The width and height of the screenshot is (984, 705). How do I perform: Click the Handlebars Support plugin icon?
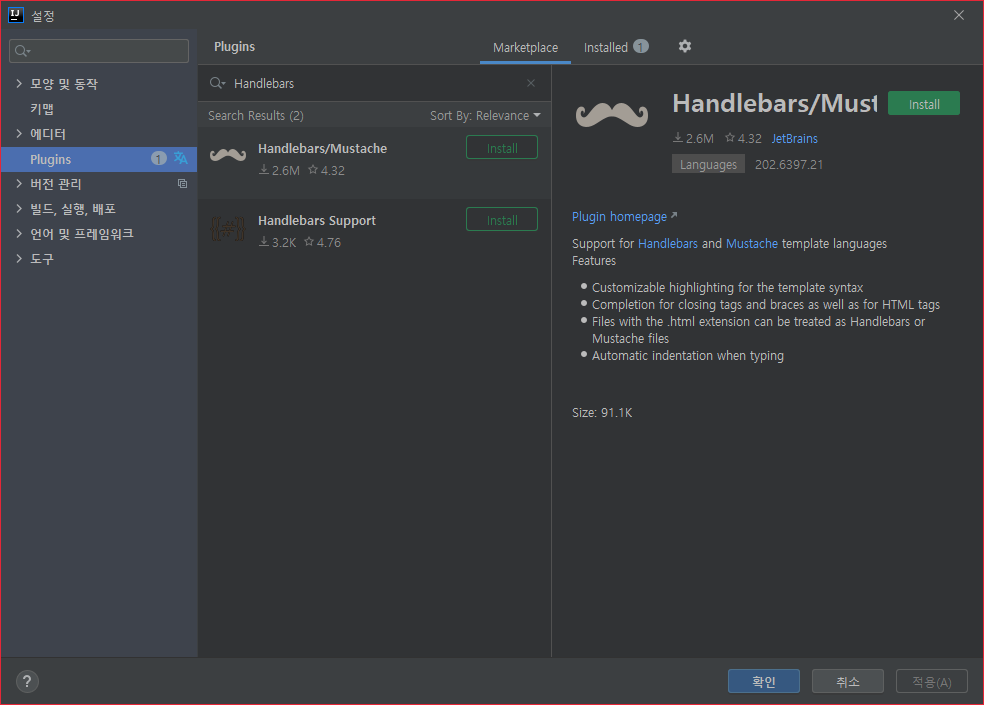[x=228, y=229]
